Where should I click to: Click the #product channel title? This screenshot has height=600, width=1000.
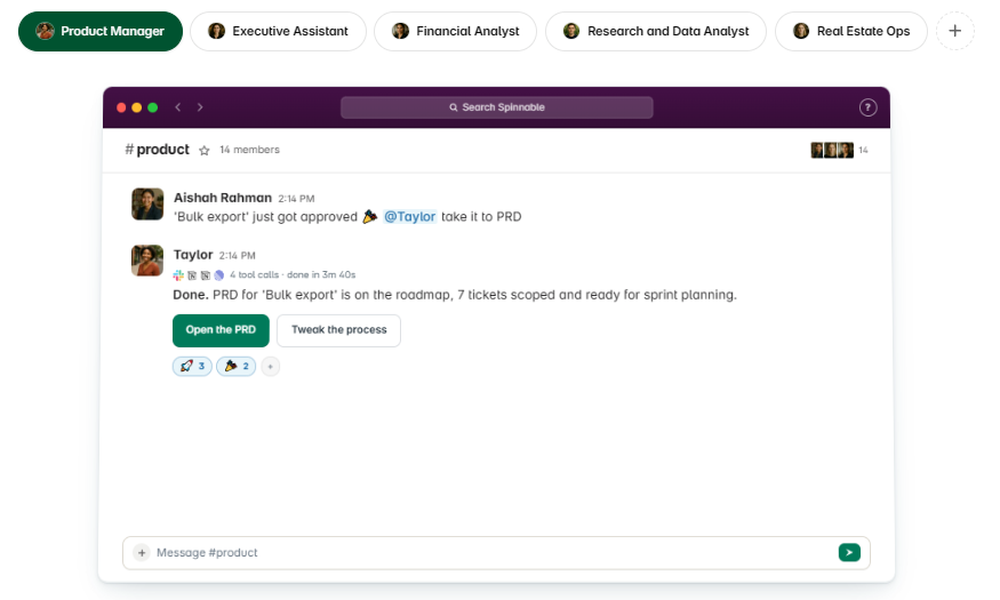click(157, 150)
